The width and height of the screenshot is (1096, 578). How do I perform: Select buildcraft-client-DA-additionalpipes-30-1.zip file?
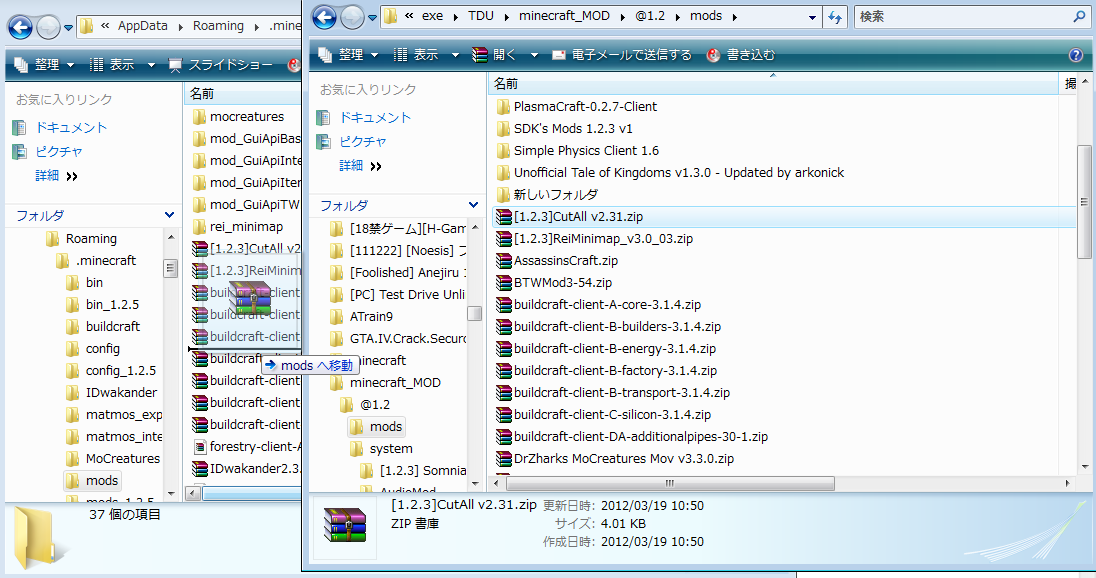[x=632, y=437]
